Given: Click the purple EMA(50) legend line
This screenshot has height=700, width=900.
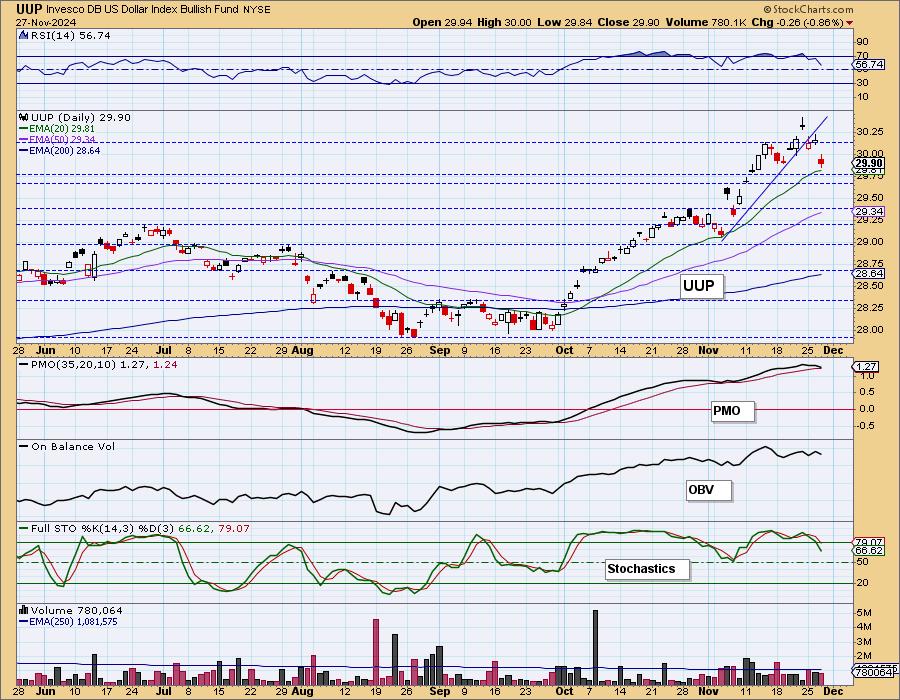Looking at the screenshot, I should click(24, 139).
